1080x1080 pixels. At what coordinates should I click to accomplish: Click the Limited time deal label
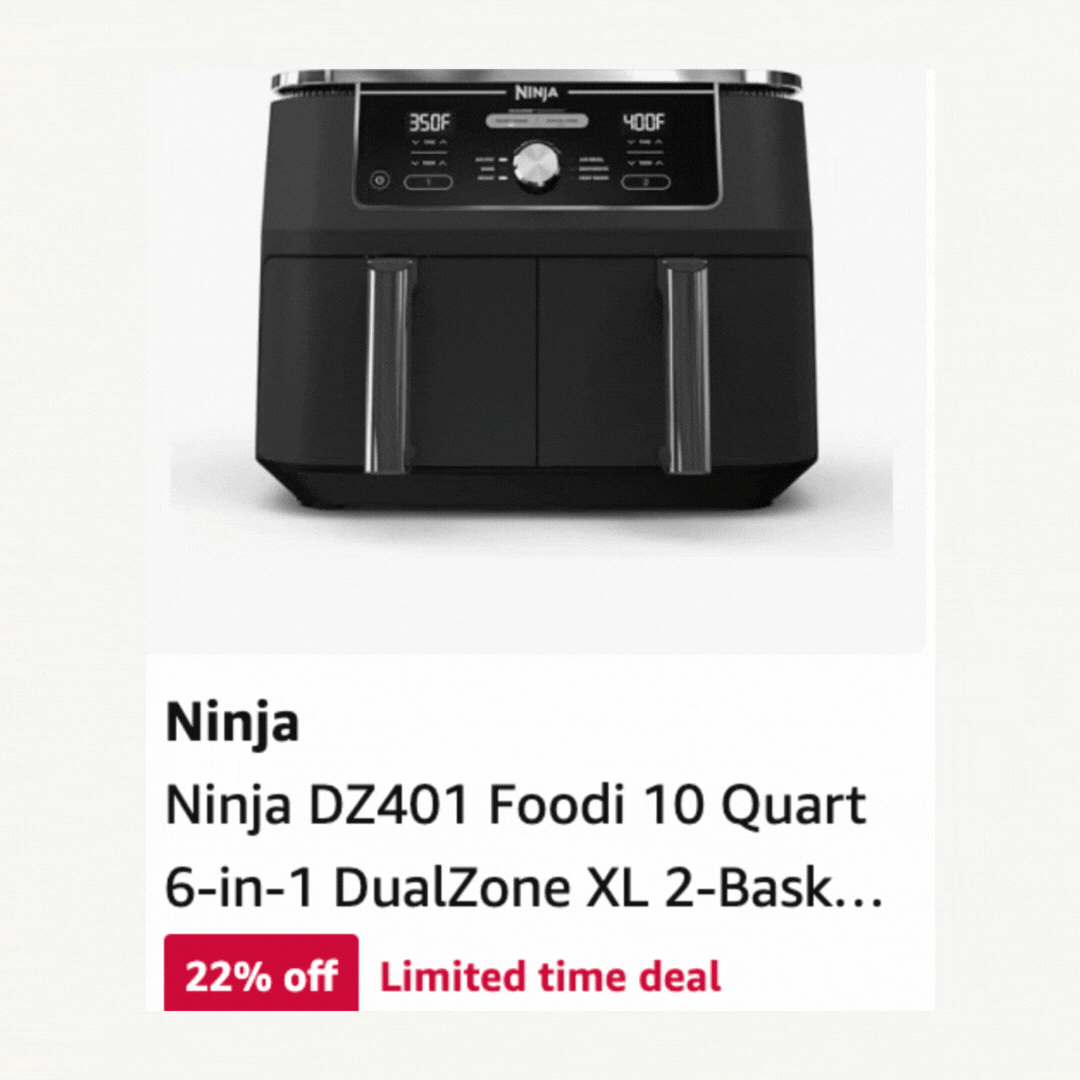(550, 977)
